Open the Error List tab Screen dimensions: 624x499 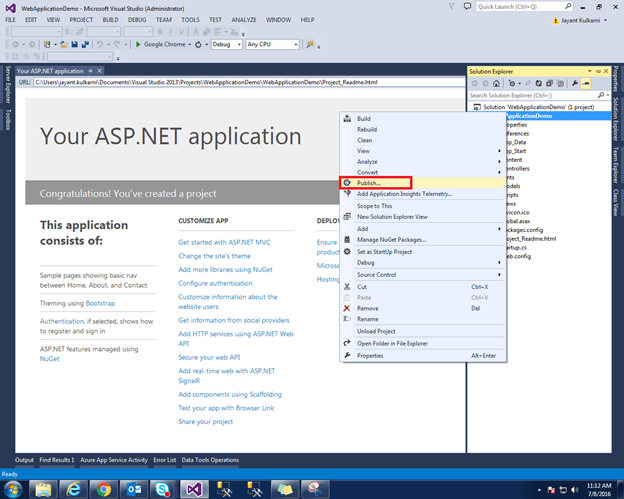click(165, 460)
